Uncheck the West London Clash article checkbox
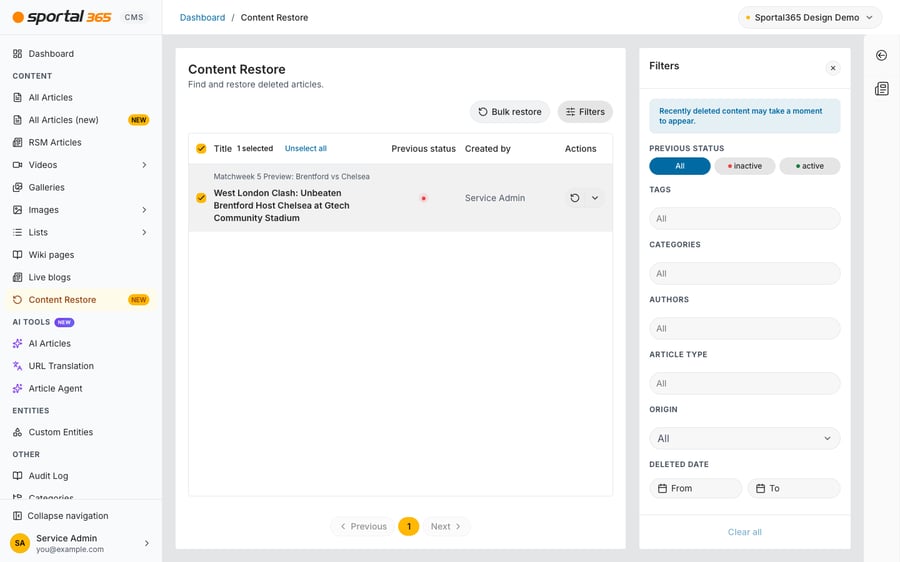900x562 pixels. pyautogui.click(x=201, y=198)
